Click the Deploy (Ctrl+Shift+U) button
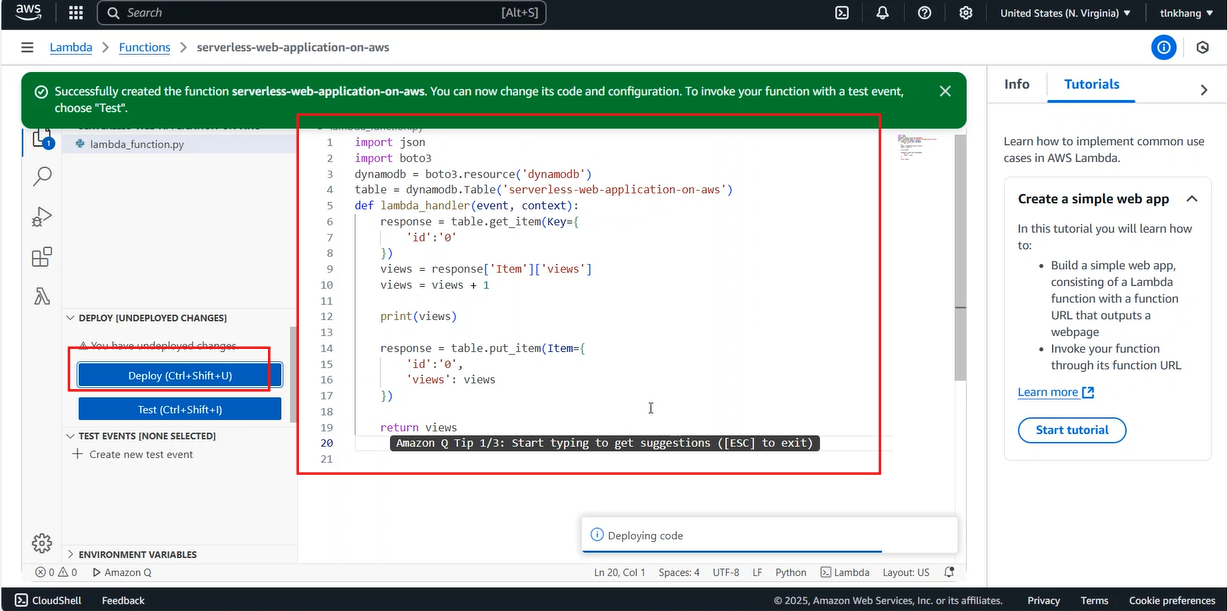The height and width of the screenshot is (611, 1227). point(180,376)
